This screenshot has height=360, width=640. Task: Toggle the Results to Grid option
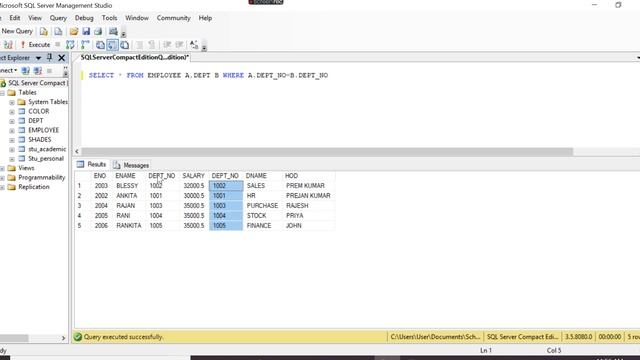click(112, 45)
